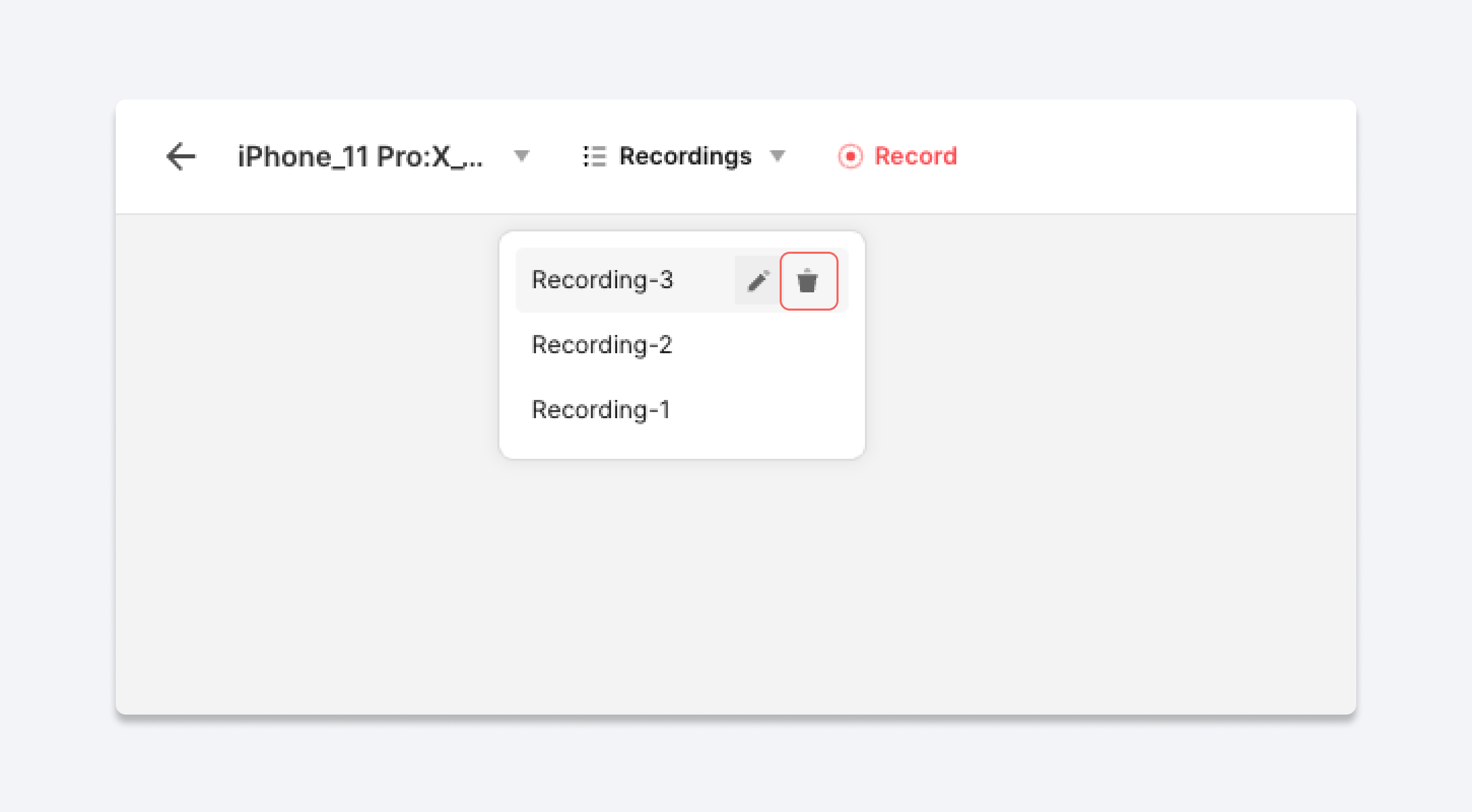Open the iPhone_11 Pro device selector

(x=360, y=156)
